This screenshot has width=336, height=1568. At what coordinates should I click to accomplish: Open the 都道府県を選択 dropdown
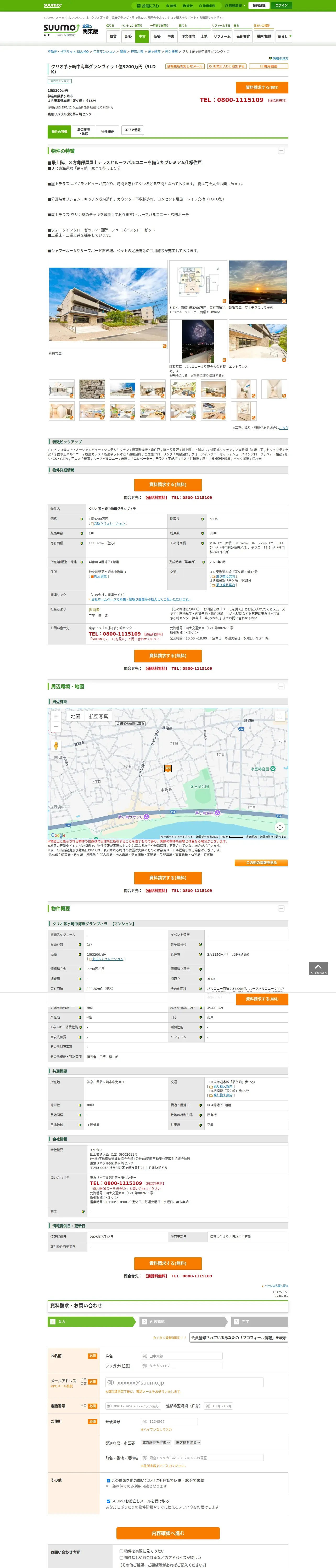[156, 1443]
